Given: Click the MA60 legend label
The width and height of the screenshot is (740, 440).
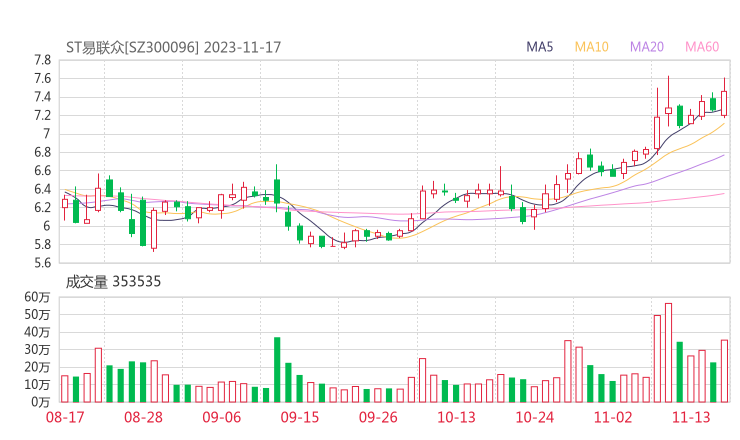Looking at the screenshot, I should pyautogui.click(x=702, y=47).
